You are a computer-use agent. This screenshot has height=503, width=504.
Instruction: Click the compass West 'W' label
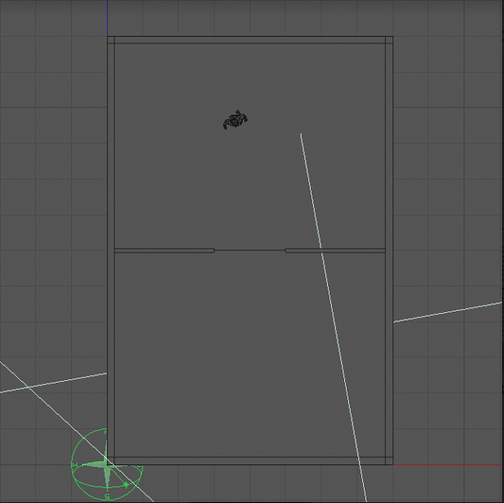[x=75, y=465]
